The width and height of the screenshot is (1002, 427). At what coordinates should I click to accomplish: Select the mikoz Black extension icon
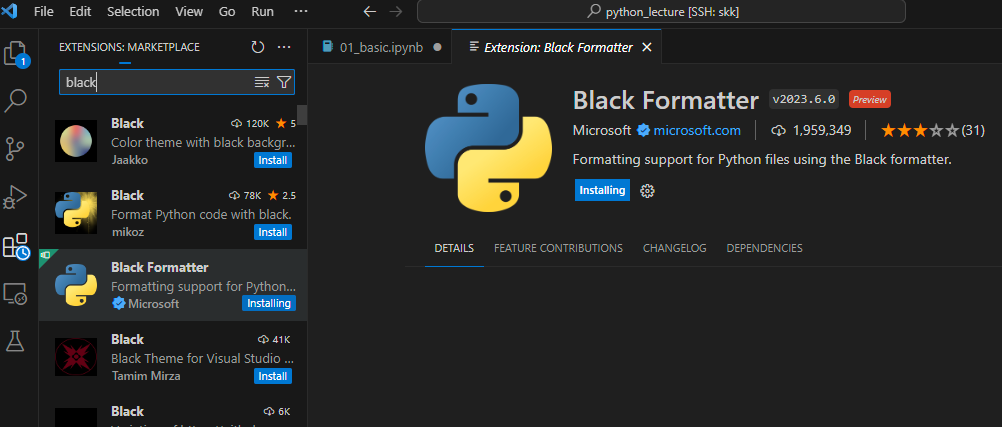coord(76,213)
